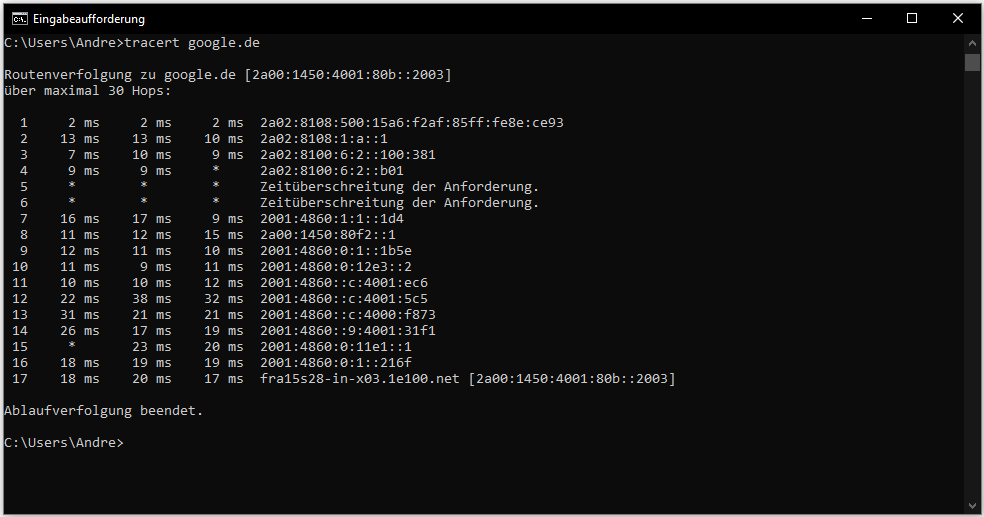Click the Eingabeaufforderung title text
The image size is (984, 517).
tap(89, 19)
